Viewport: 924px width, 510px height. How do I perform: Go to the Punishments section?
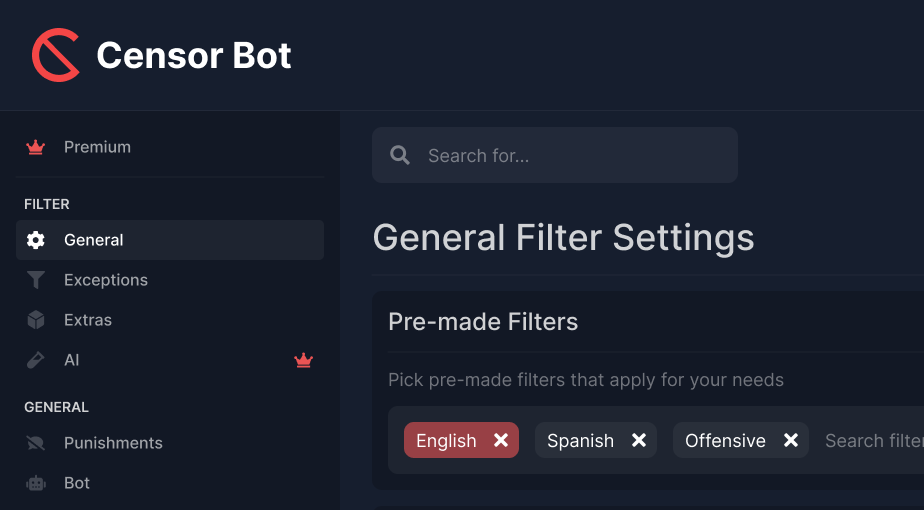pyautogui.click(x=113, y=443)
